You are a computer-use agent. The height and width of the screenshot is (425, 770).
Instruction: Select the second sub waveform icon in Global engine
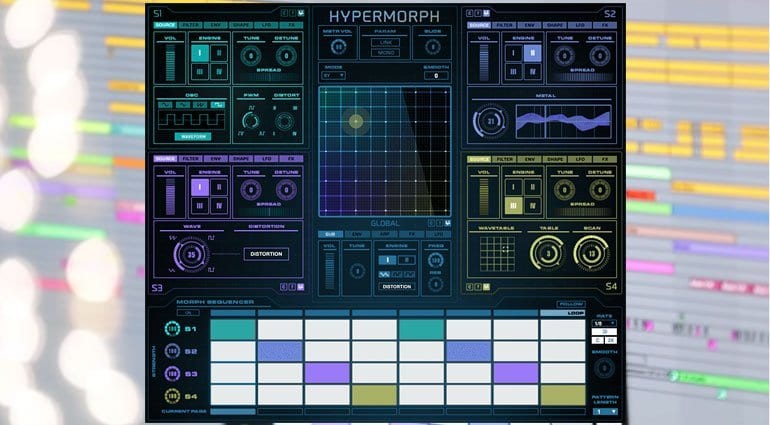[x=397, y=274]
